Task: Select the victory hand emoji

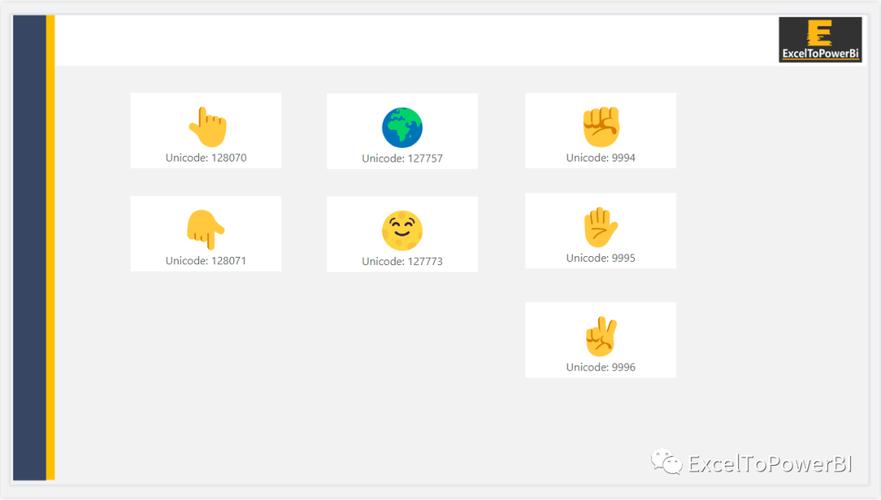Action: [x=601, y=337]
